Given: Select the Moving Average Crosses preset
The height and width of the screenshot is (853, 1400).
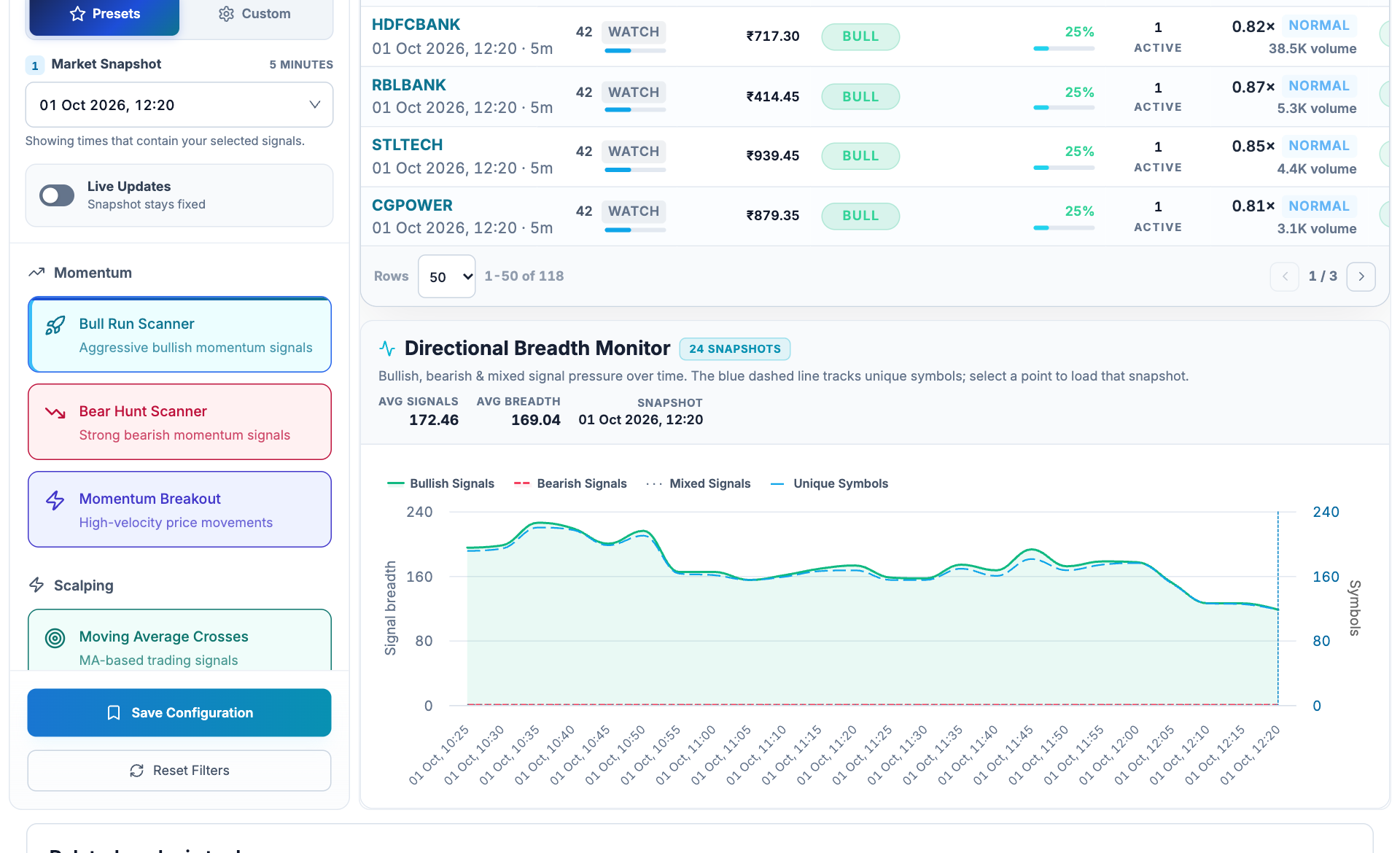Looking at the screenshot, I should pyautogui.click(x=179, y=640).
